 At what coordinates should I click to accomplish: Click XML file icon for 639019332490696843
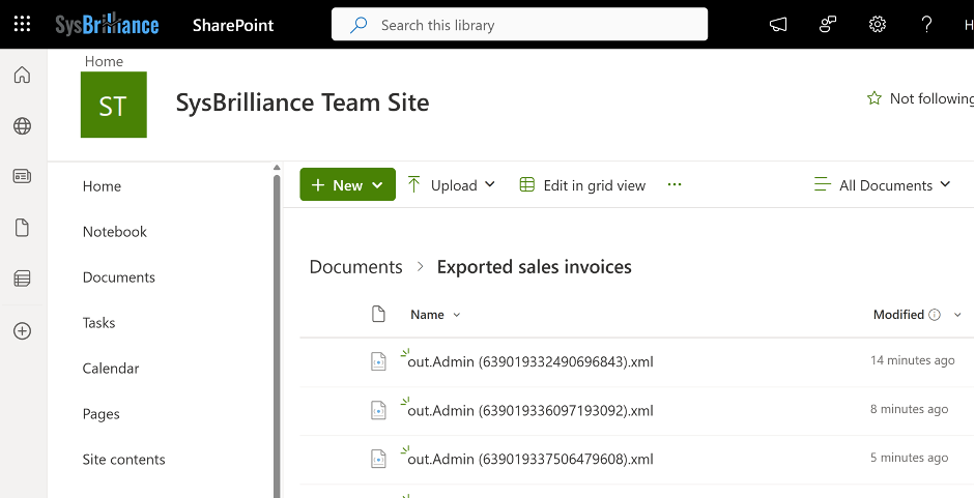(378, 361)
